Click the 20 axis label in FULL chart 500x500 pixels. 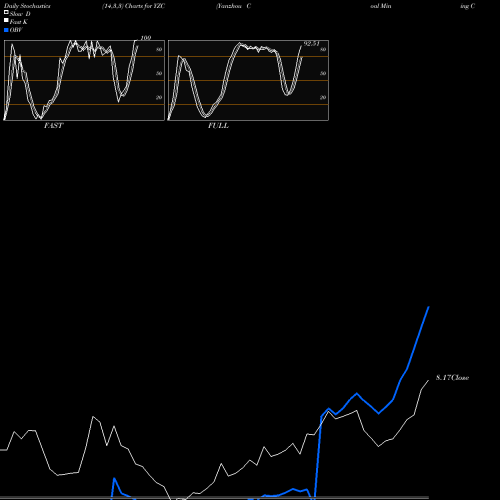point(323,98)
